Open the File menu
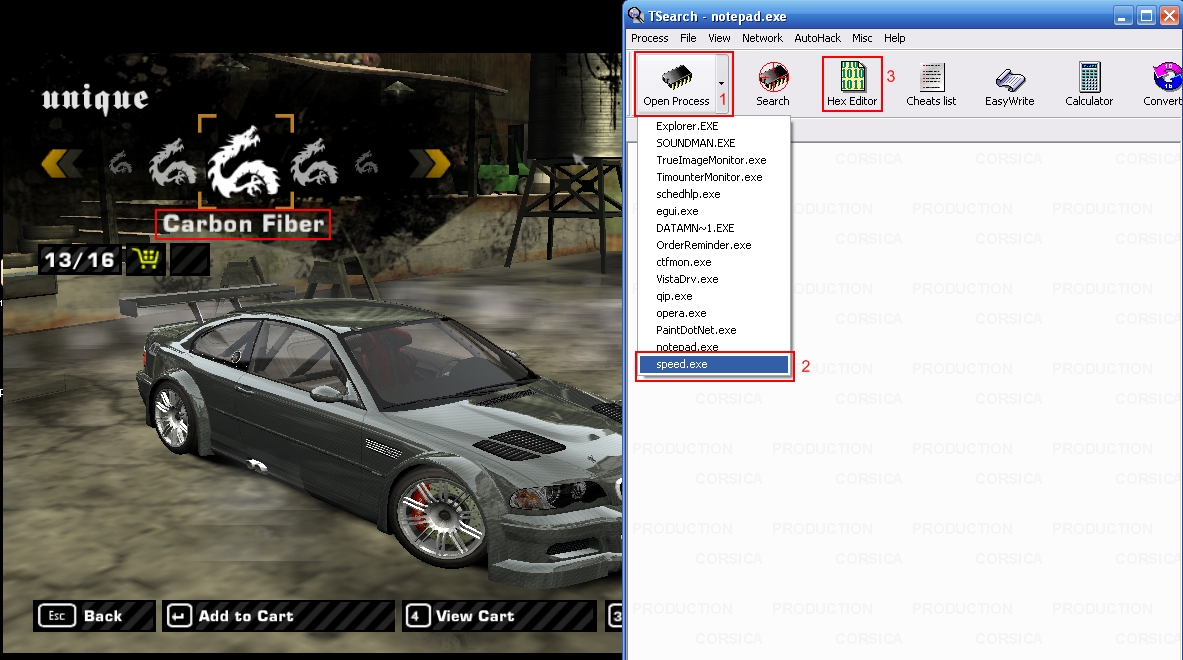The height and width of the screenshot is (660, 1183). [x=688, y=38]
